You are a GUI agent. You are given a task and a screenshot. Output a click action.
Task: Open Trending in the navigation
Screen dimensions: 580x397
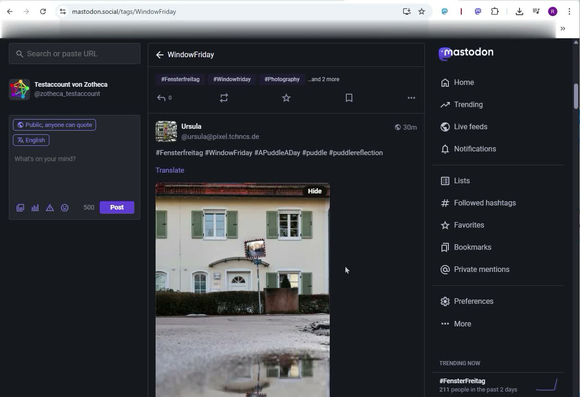[x=462, y=105]
